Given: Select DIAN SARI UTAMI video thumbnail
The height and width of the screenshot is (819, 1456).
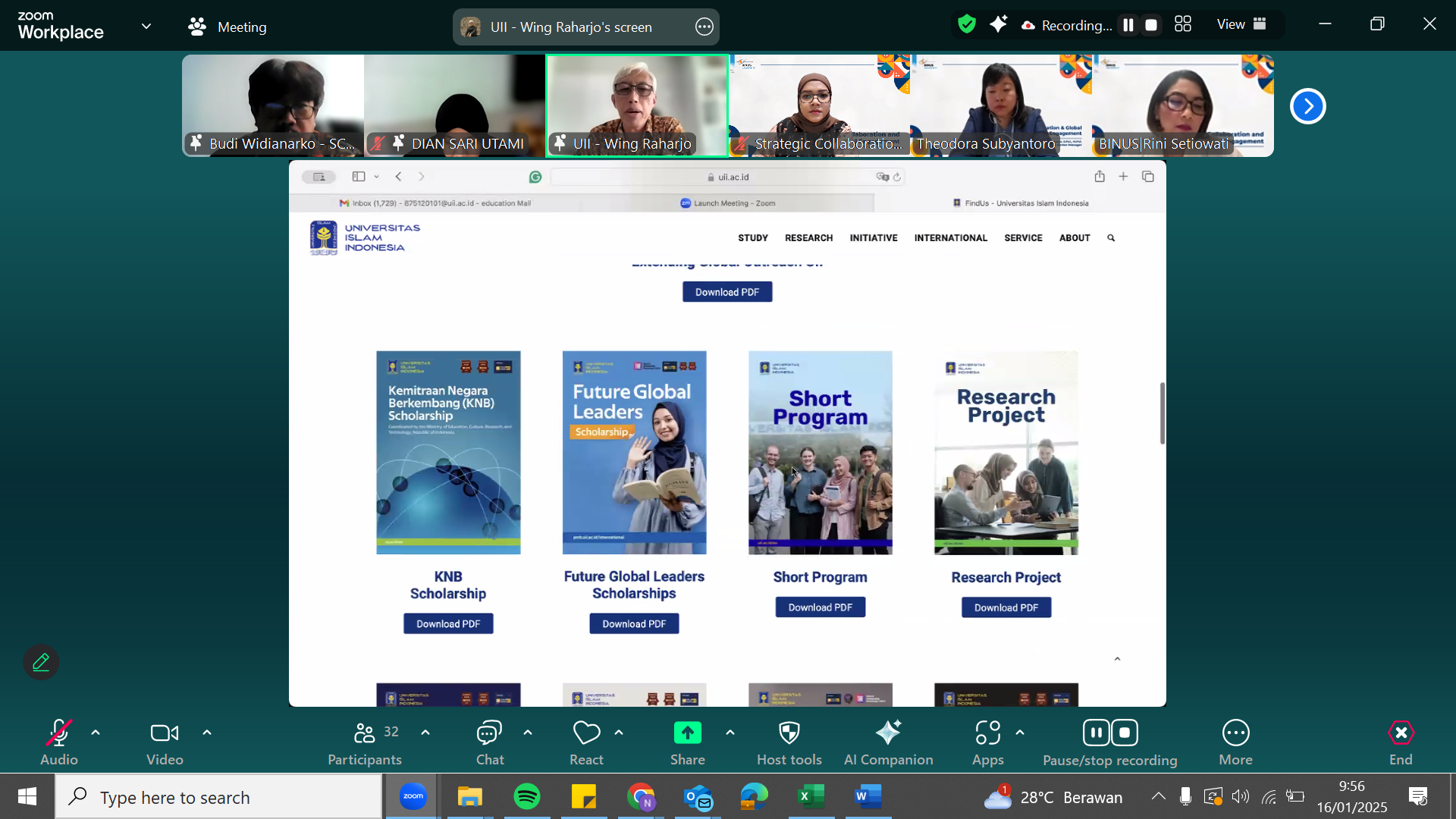Looking at the screenshot, I should click(x=455, y=105).
